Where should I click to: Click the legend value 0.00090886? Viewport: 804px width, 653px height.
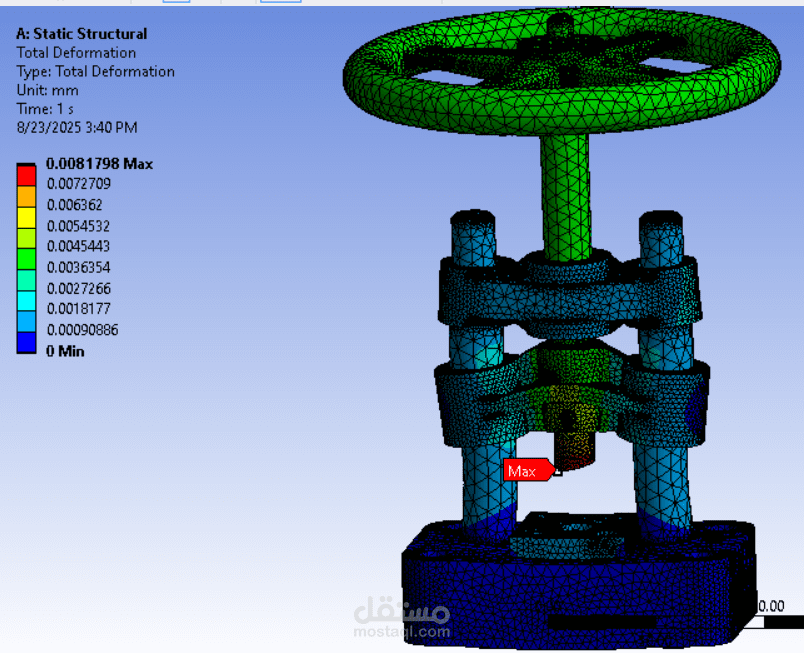[82, 330]
